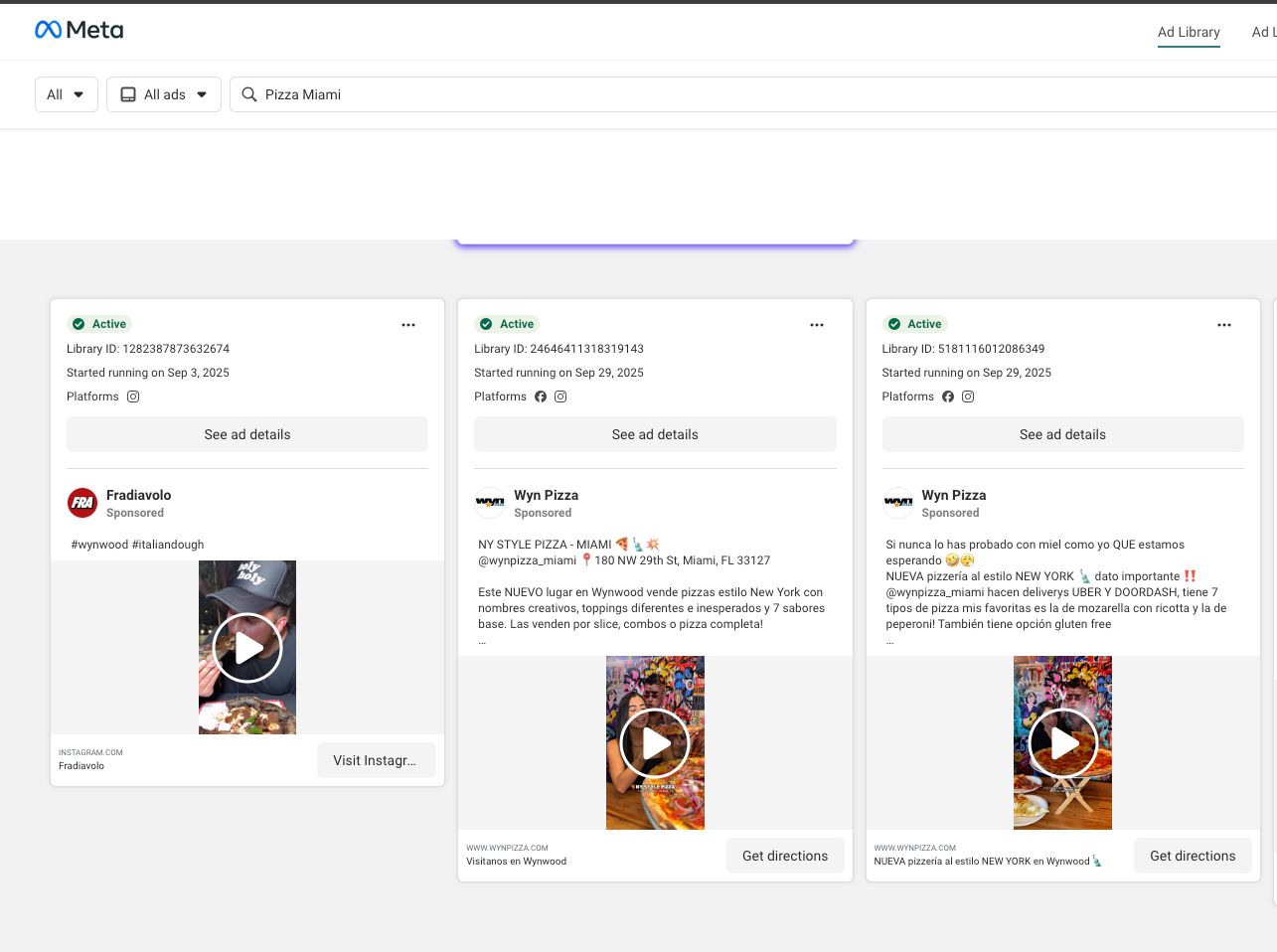Viewport: 1277px width, 952px height.
Task: Click Facebook platform icon on ad 5181116012086349
Action: (948, 397)
